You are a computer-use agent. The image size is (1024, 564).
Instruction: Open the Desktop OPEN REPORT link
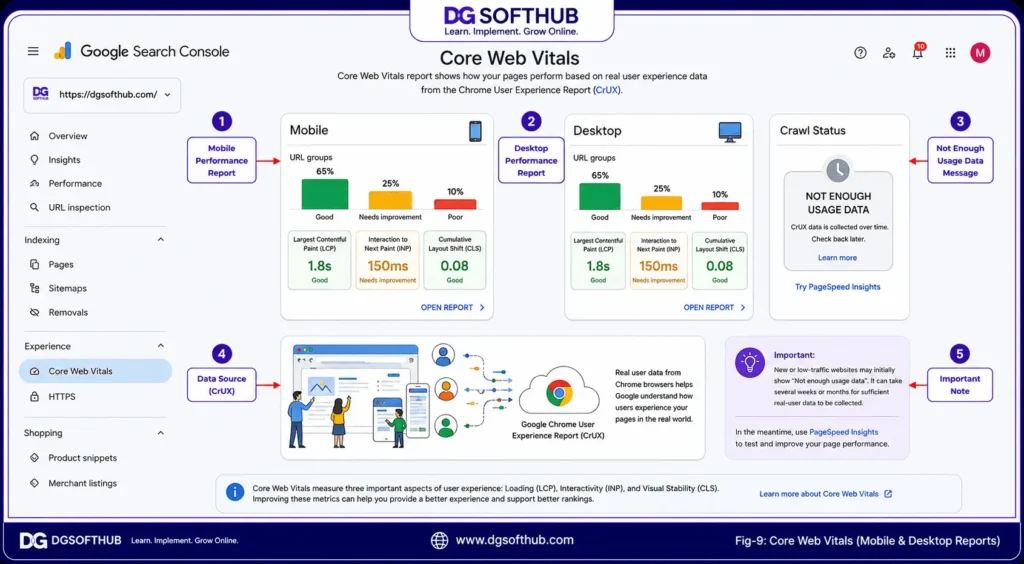(x=714, y=307)
